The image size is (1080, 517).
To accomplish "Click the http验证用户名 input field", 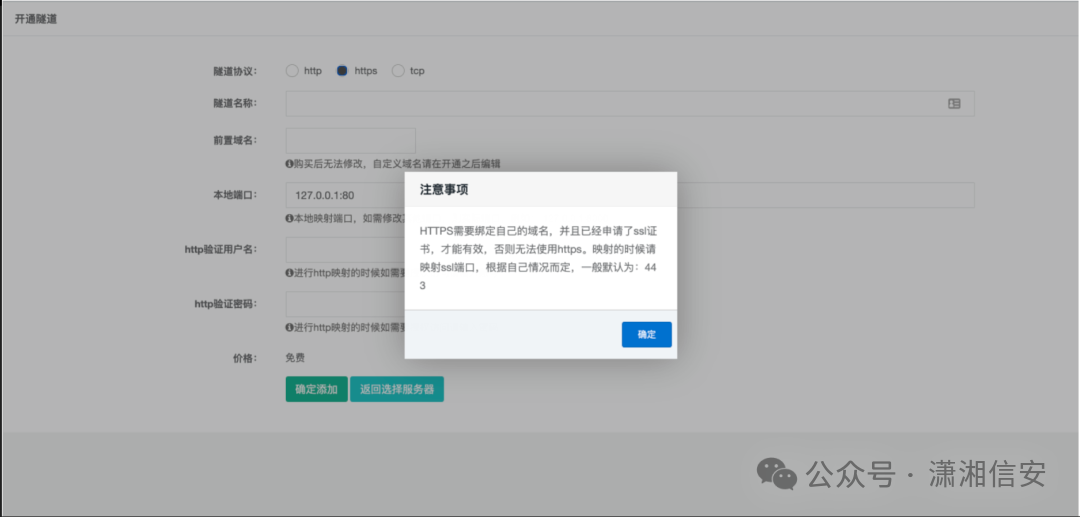I will pos(344,249).
